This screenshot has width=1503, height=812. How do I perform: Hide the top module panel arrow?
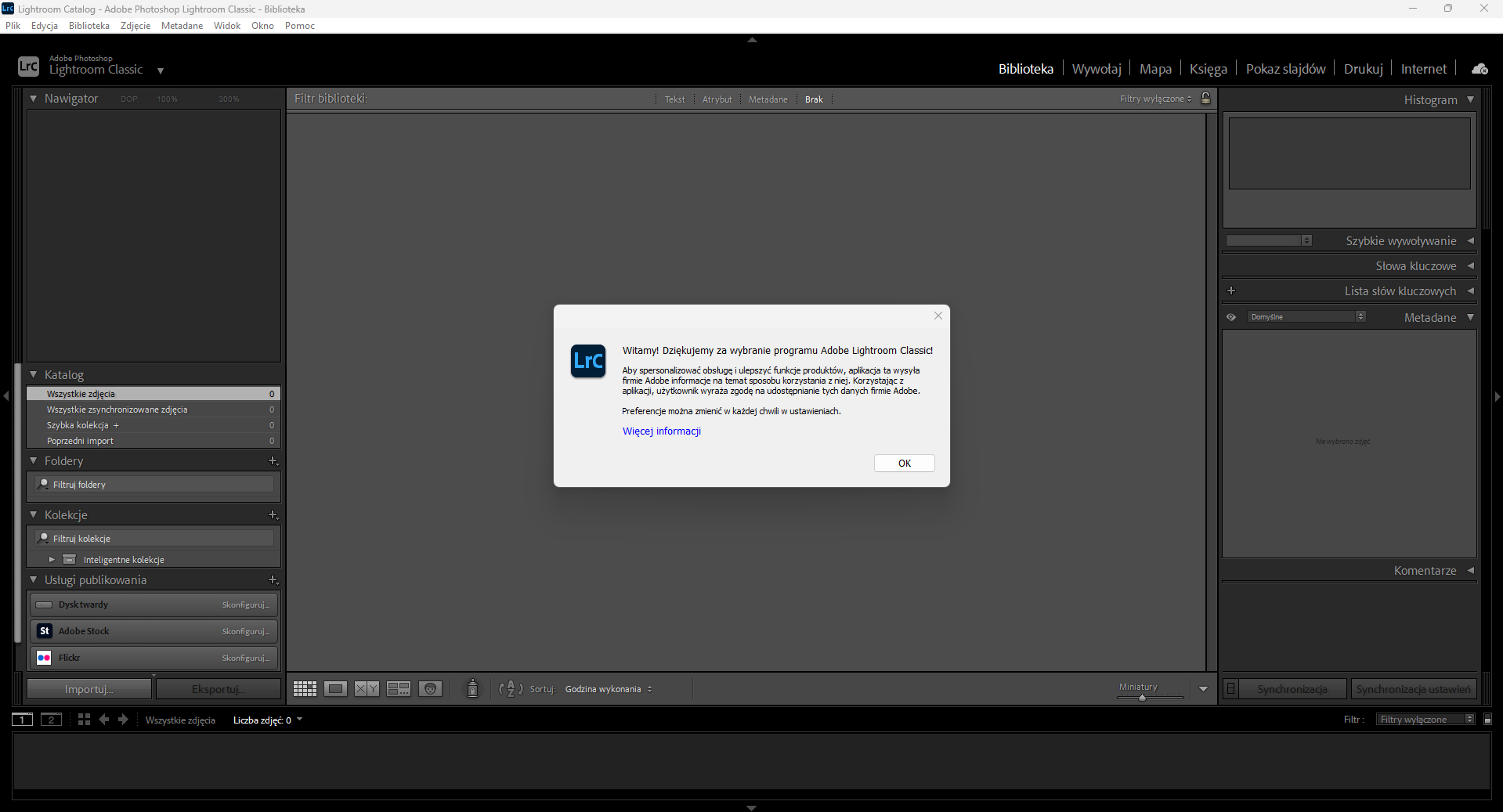[x=752, y=40]
